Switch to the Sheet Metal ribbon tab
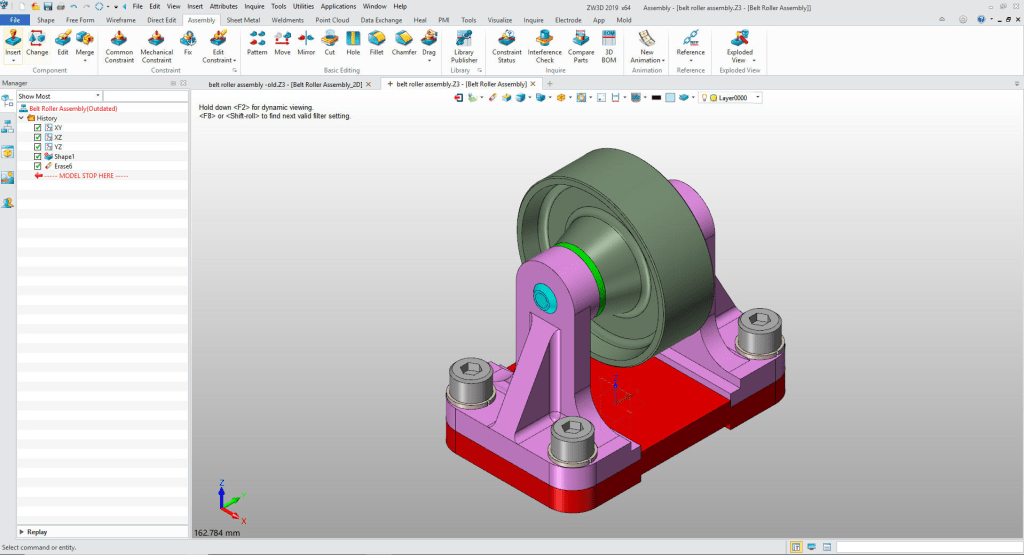 point(243,19)
